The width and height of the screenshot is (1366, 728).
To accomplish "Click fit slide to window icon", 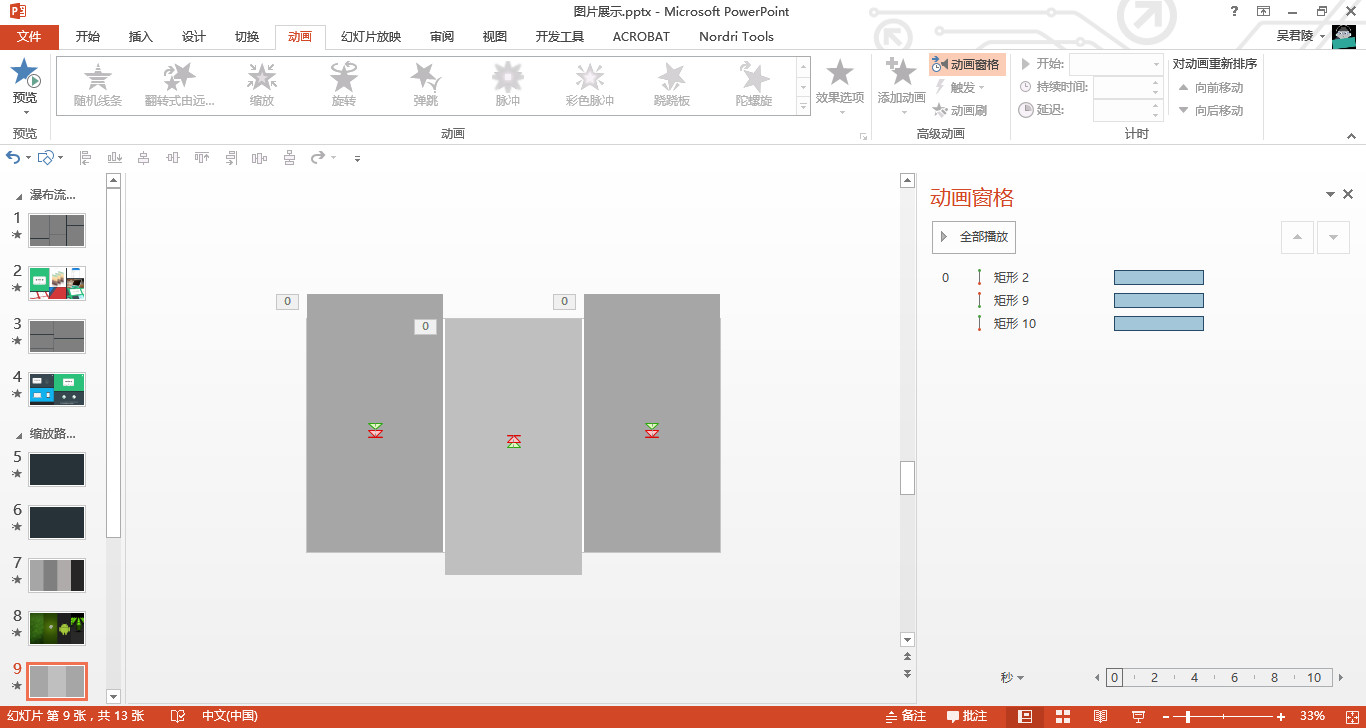I will click(x=1348, y=716).
